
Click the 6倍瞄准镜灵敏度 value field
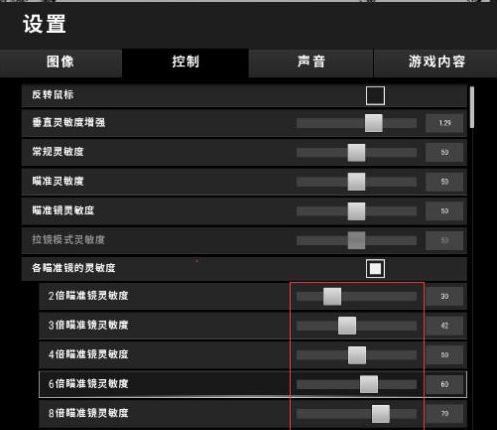[445, 384]
